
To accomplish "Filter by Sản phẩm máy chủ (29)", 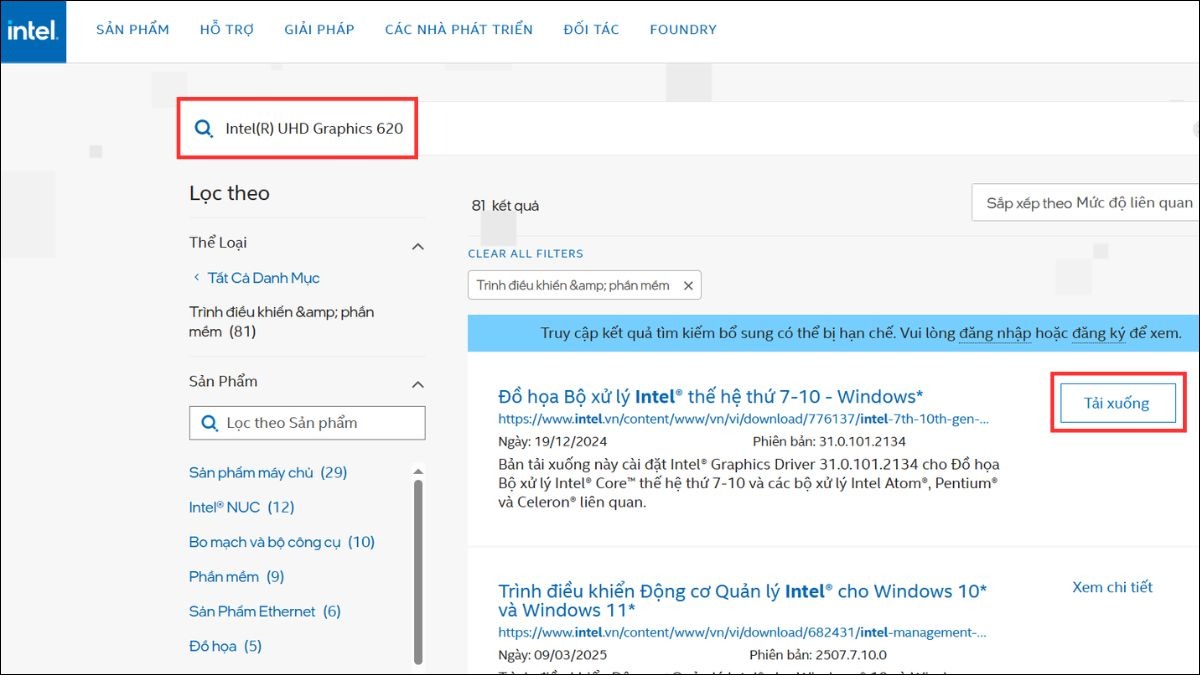I will (x=268, y=472).
